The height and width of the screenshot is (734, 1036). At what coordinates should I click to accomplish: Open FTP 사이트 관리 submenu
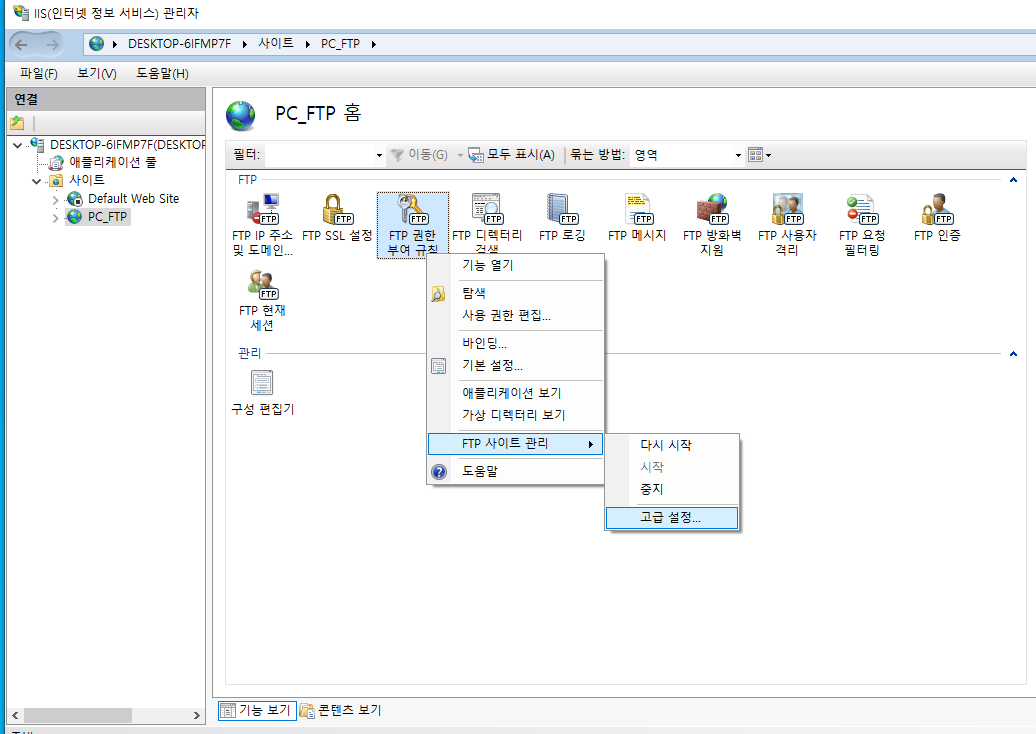(x=515, y=444)
